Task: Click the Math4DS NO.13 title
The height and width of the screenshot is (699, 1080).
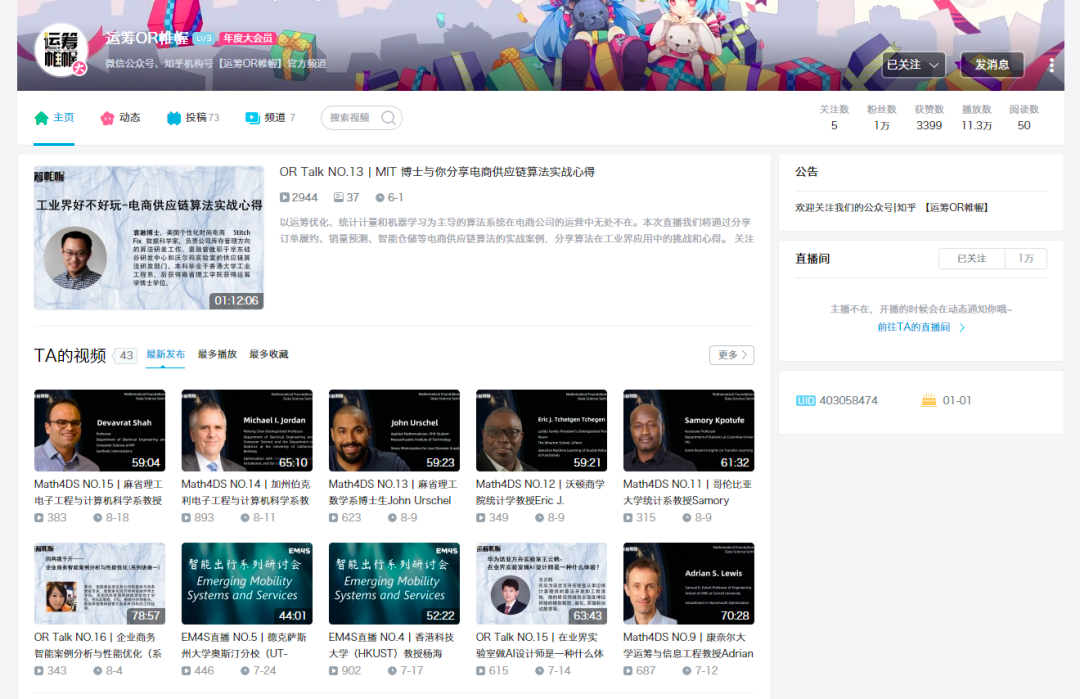Action: 393,492
